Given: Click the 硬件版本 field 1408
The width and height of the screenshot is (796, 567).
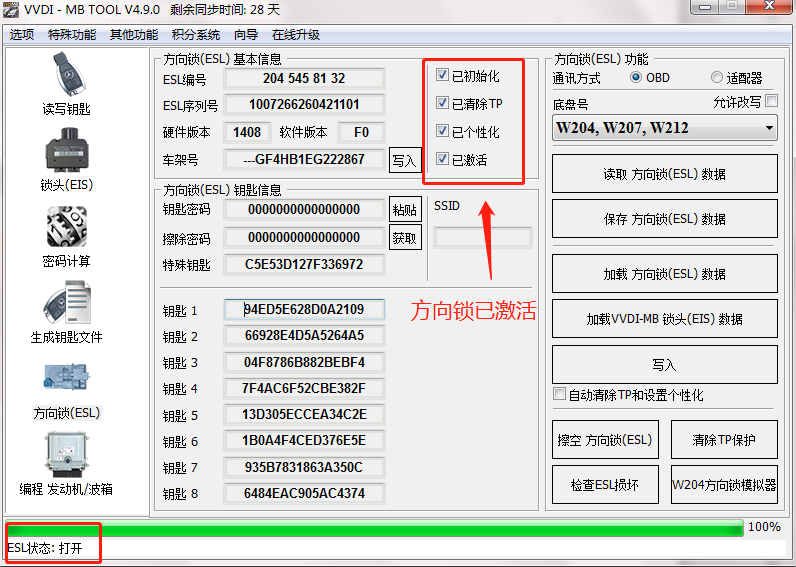Looking at the screenshot, I should tap(247, 132).
